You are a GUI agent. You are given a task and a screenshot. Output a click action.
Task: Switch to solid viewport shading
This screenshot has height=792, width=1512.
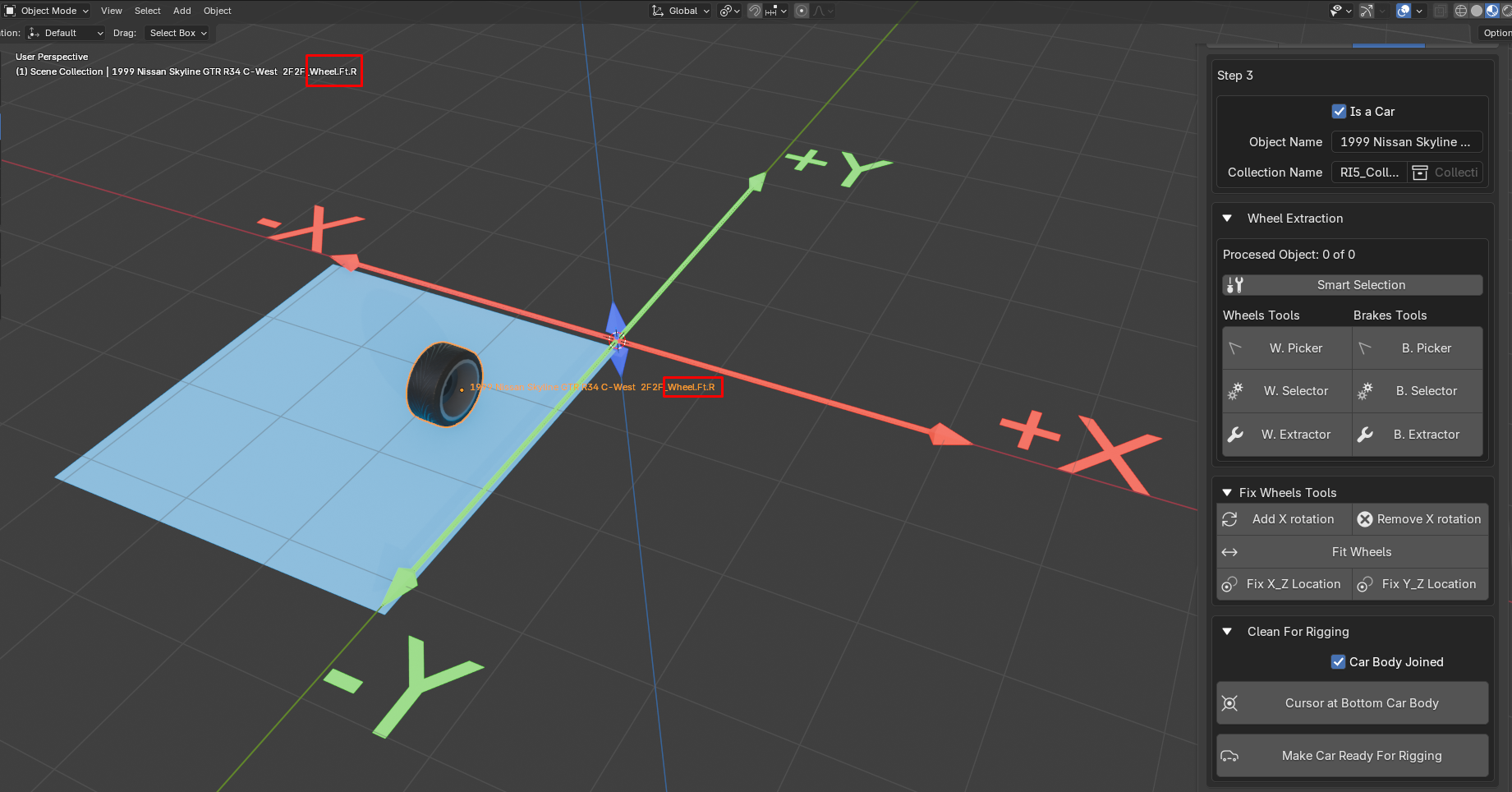pyautogui.click(x=1477, y=11)
